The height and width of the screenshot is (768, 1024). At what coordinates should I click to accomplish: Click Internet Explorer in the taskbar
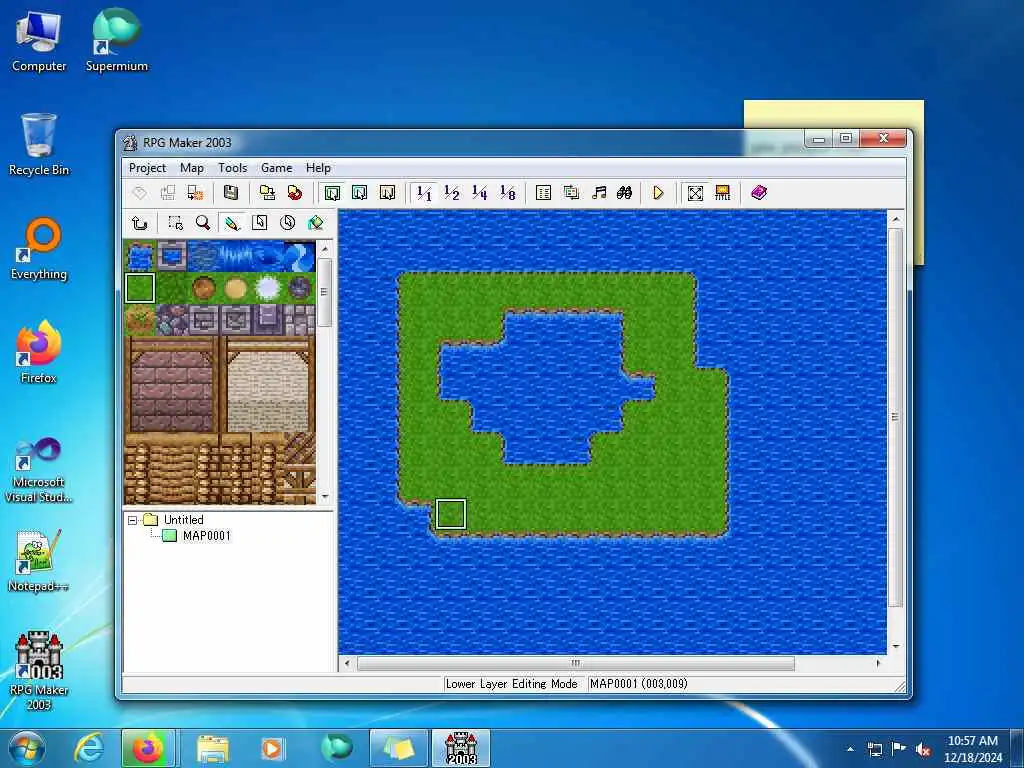point(89,748)
